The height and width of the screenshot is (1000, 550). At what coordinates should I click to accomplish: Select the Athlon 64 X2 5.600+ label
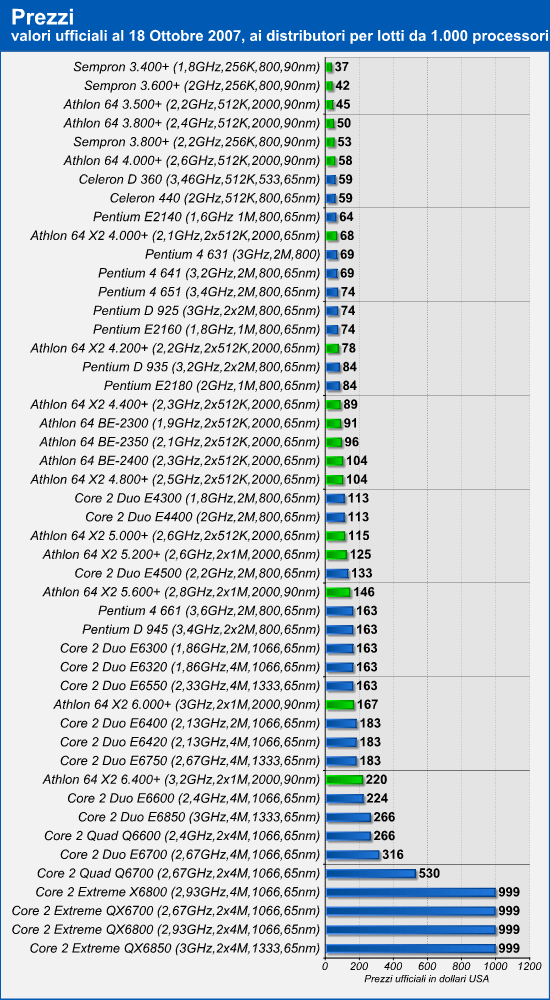pos(181,592)
